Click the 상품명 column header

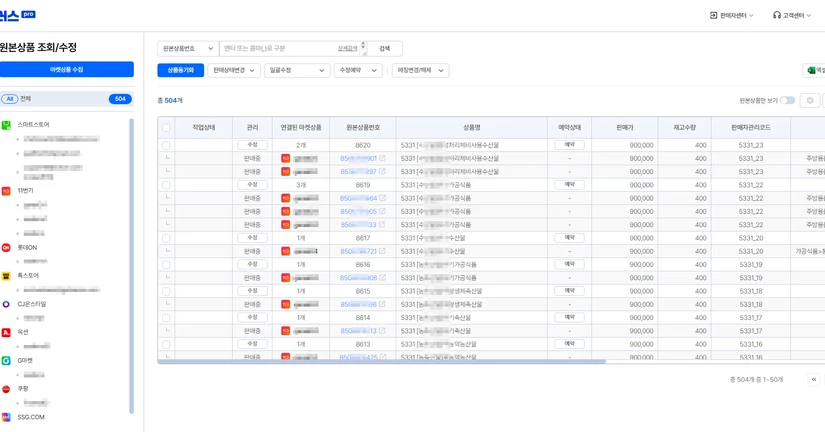pyautogui.click(x=471, y=127)
